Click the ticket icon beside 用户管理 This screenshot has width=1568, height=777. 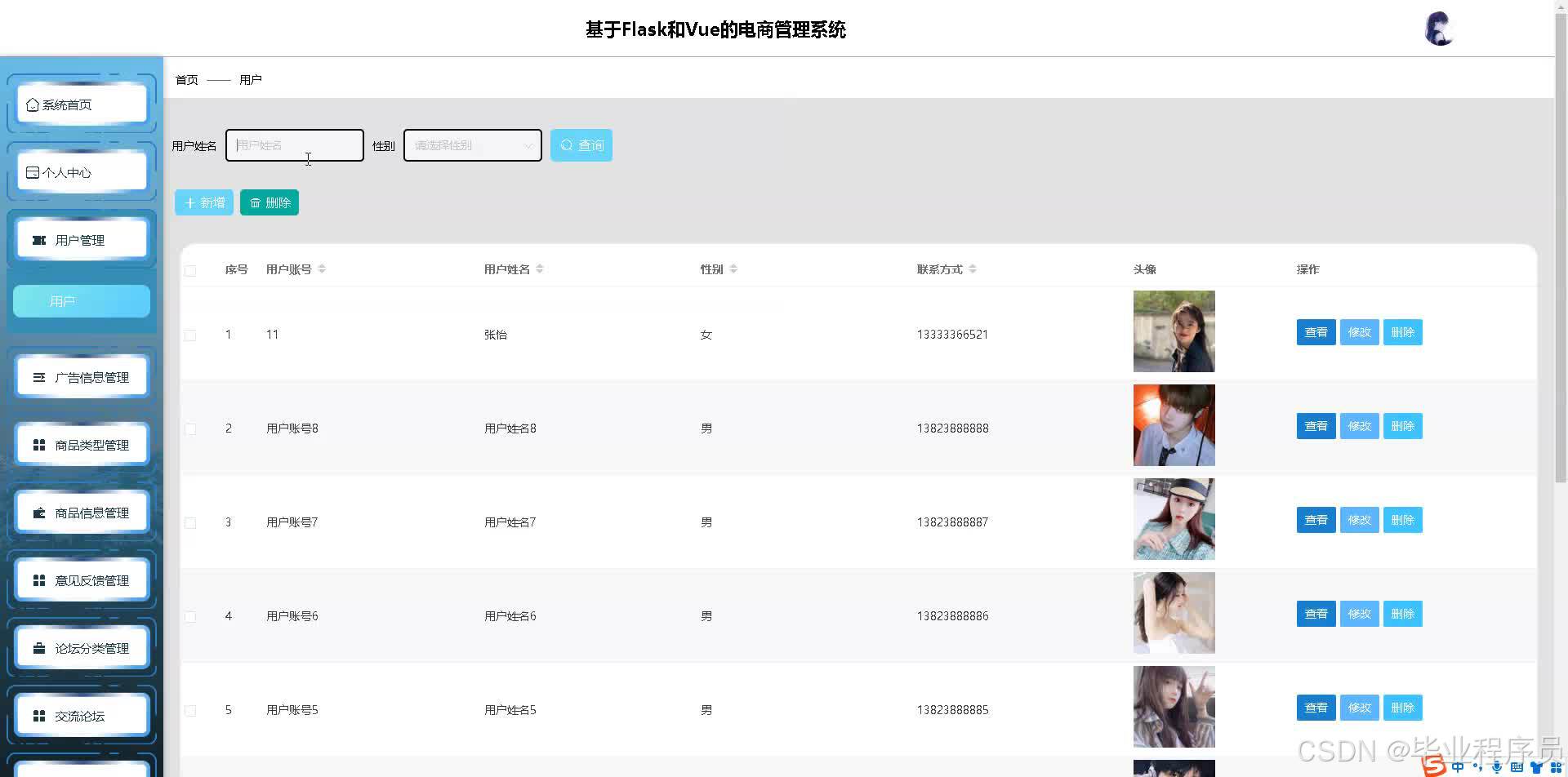pyautogui.click(x=38, y=240)
